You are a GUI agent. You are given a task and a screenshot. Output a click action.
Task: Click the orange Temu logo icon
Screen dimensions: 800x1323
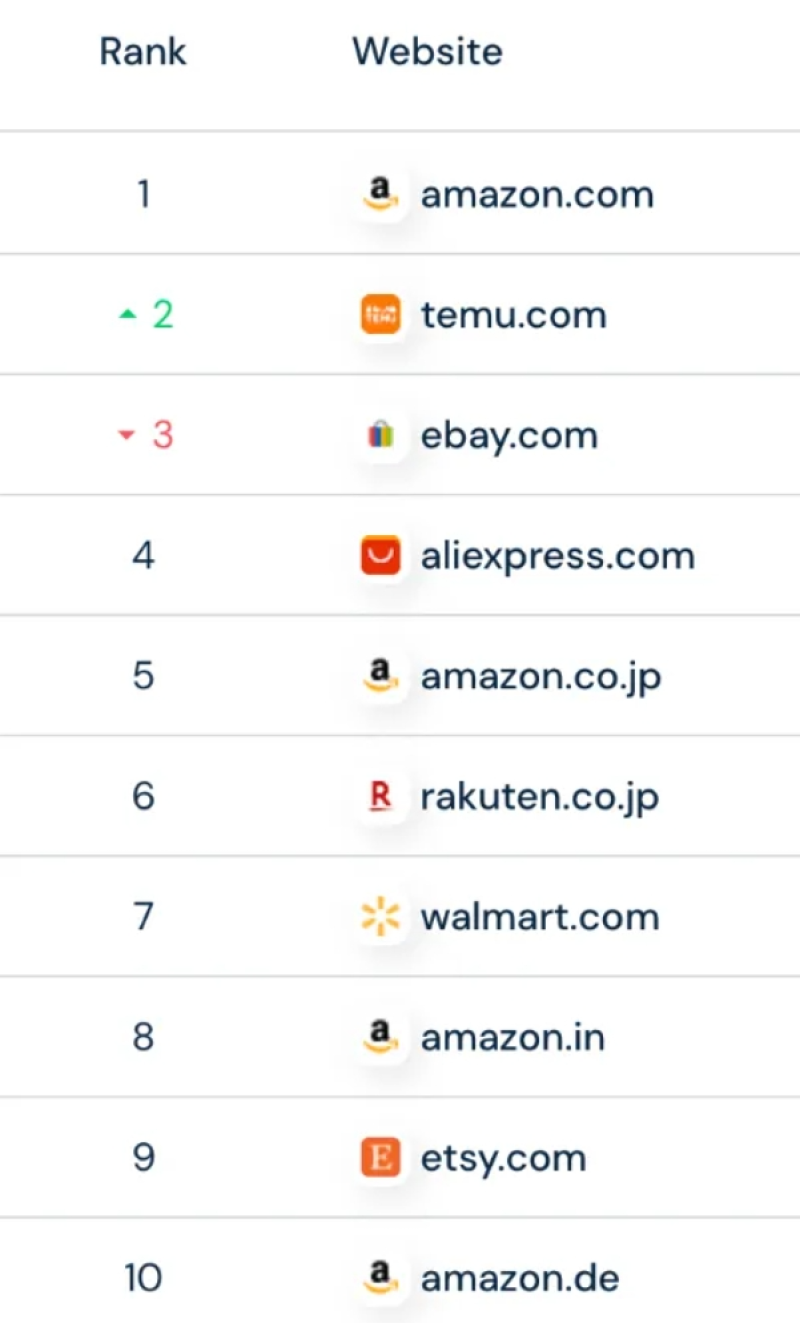tap(380, 315)
